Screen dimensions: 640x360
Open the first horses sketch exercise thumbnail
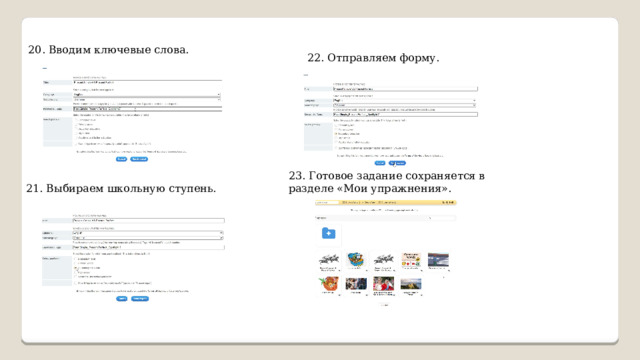point(329,260)
